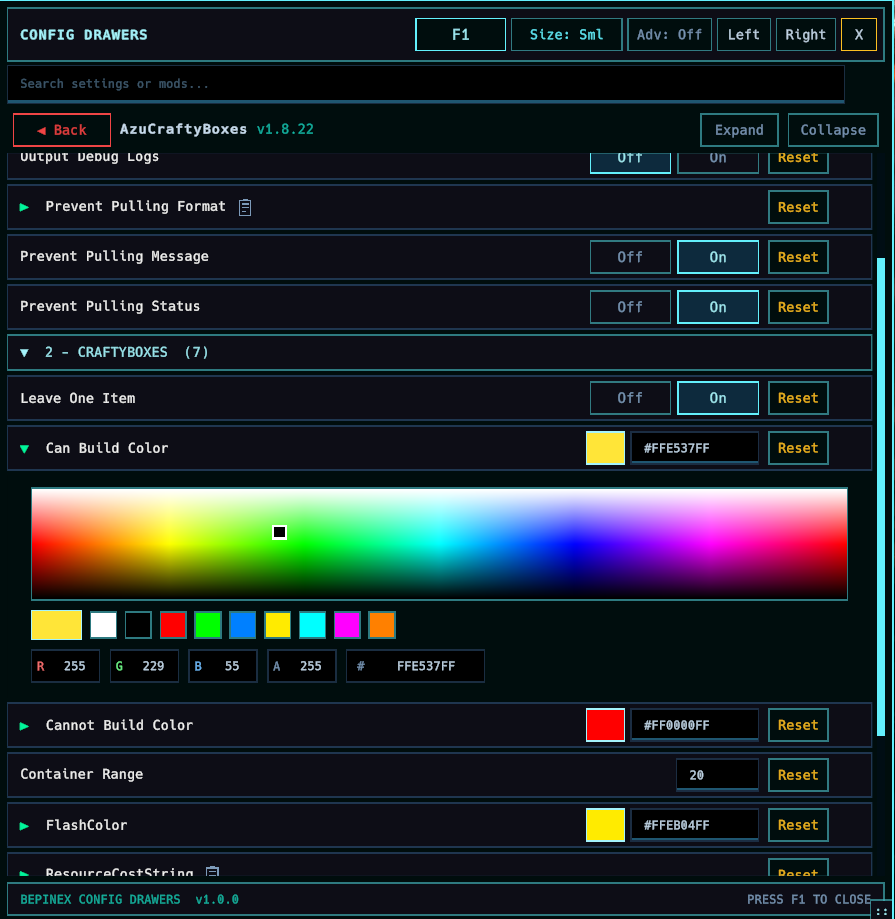Click current color preview swatch in picker
The width and height of the screenshot is (895, 919).
(56, 625)
